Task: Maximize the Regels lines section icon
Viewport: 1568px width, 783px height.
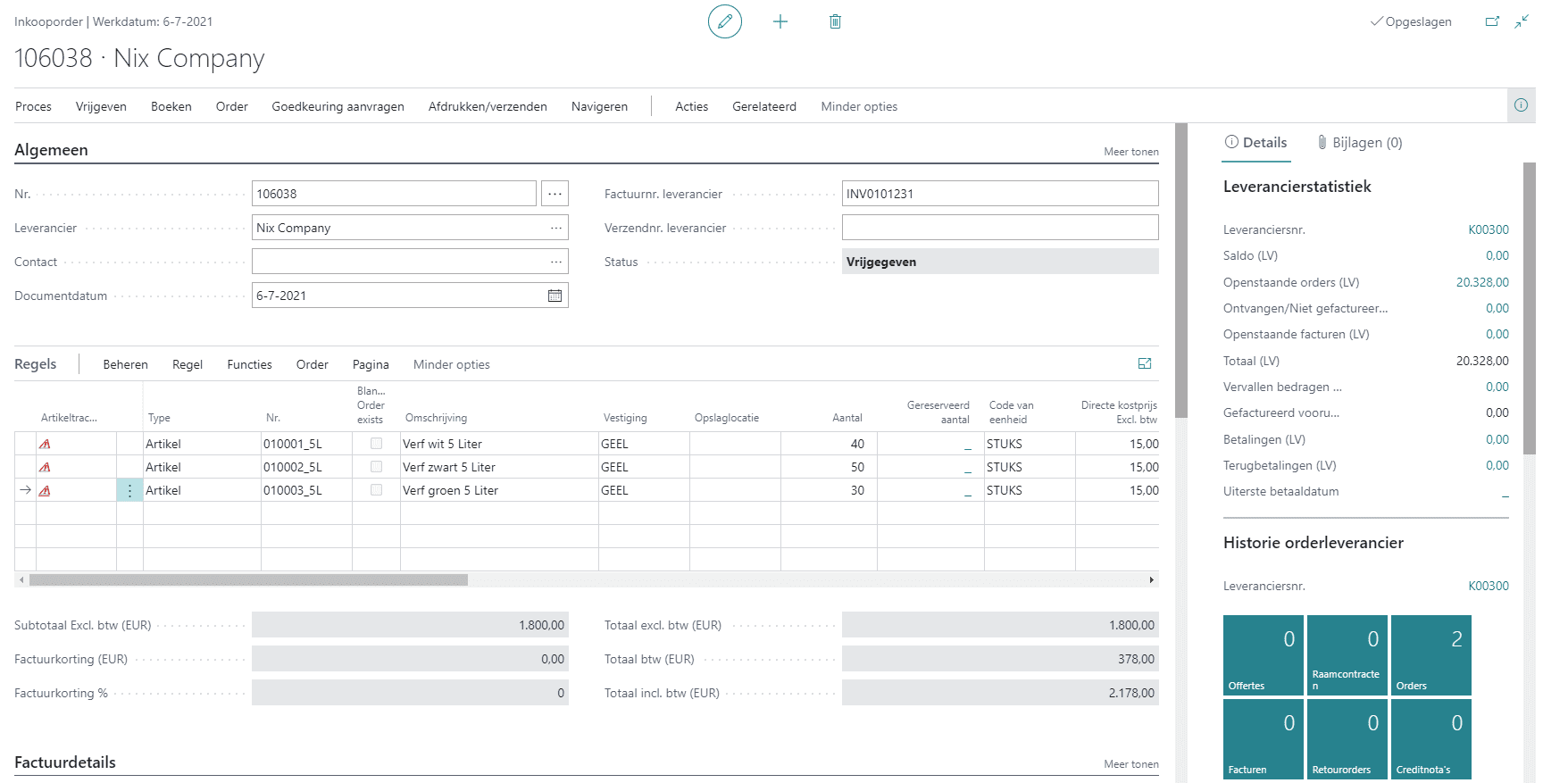Action: coord(1144,363)
